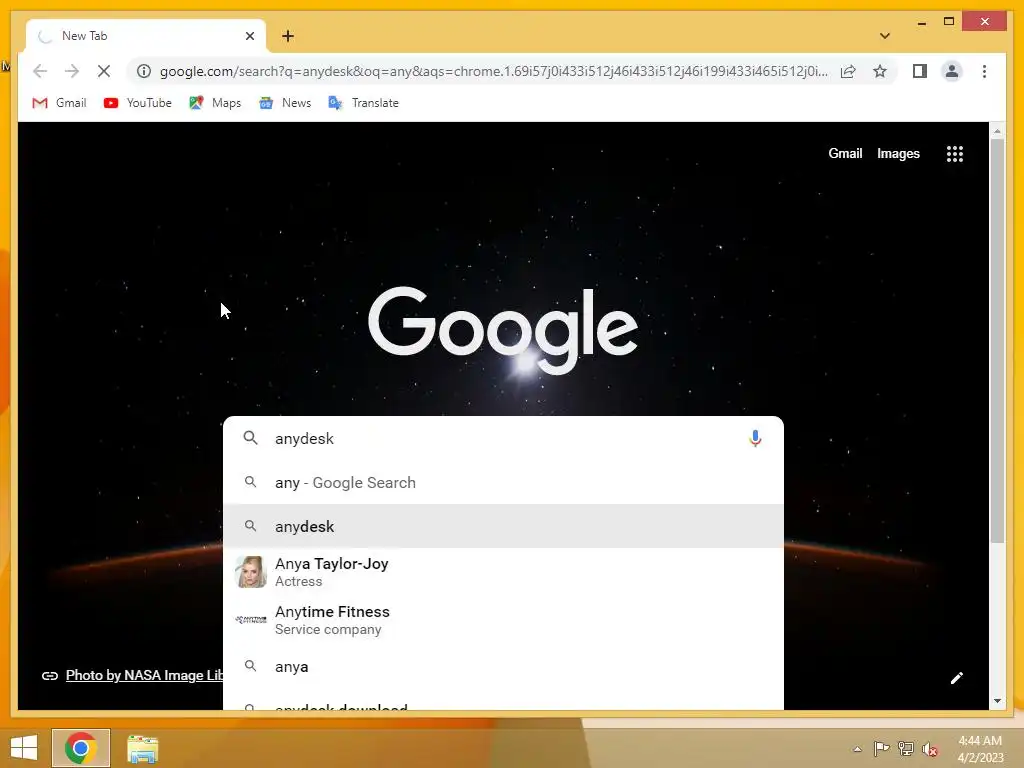Open the taskbar clock and date
The width and height of the screenshot is (1024, 768).
[980, 749]
